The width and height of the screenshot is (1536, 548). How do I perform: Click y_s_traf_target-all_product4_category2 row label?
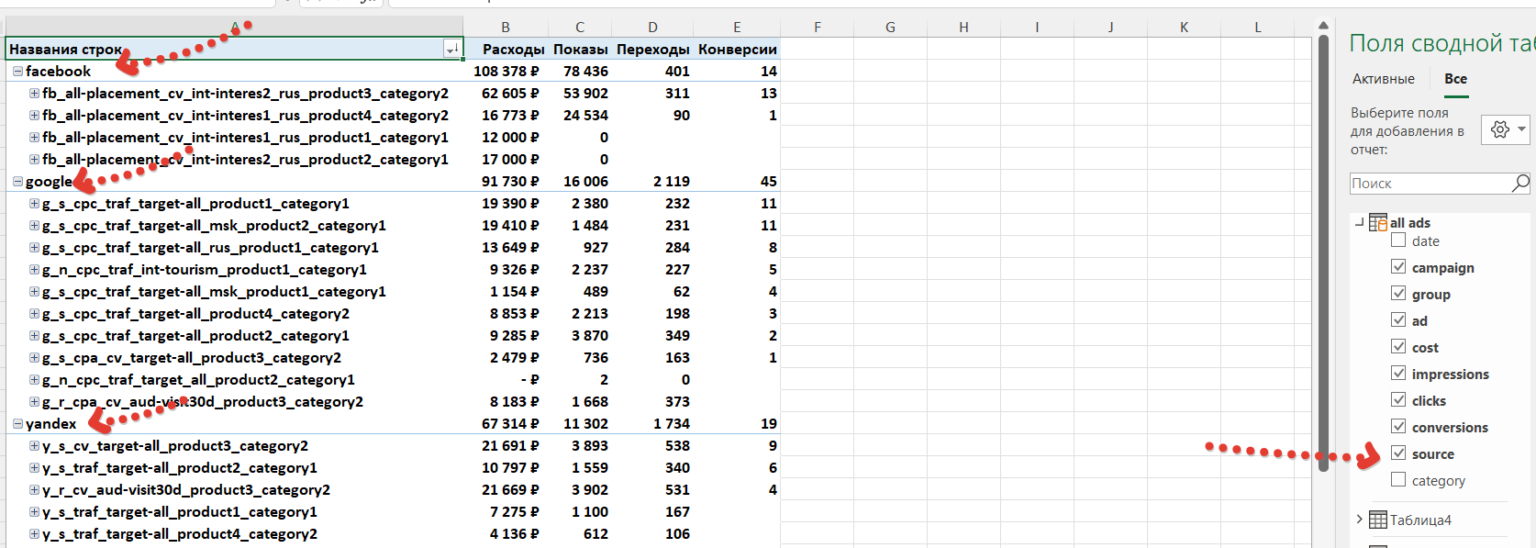(180, 534)
